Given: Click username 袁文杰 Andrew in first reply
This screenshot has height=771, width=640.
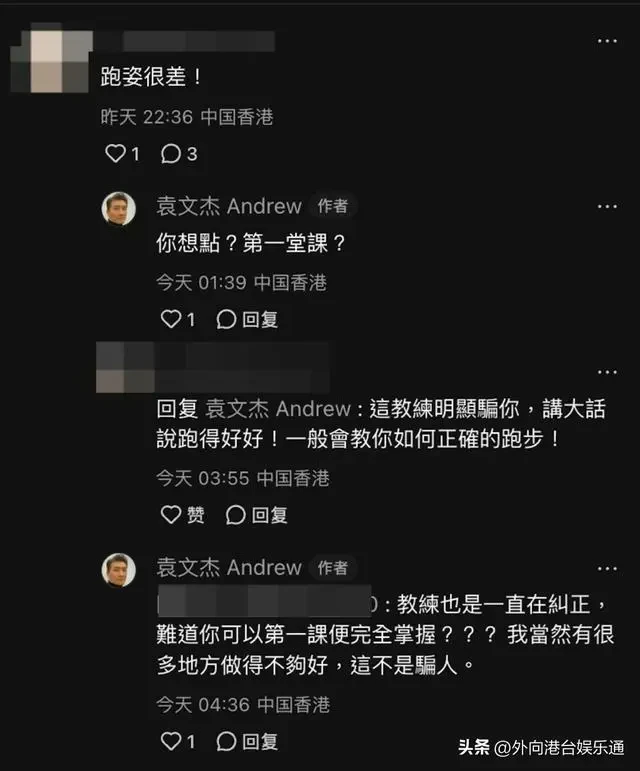Looking at the screenshot, I should (x=229, y=206).
